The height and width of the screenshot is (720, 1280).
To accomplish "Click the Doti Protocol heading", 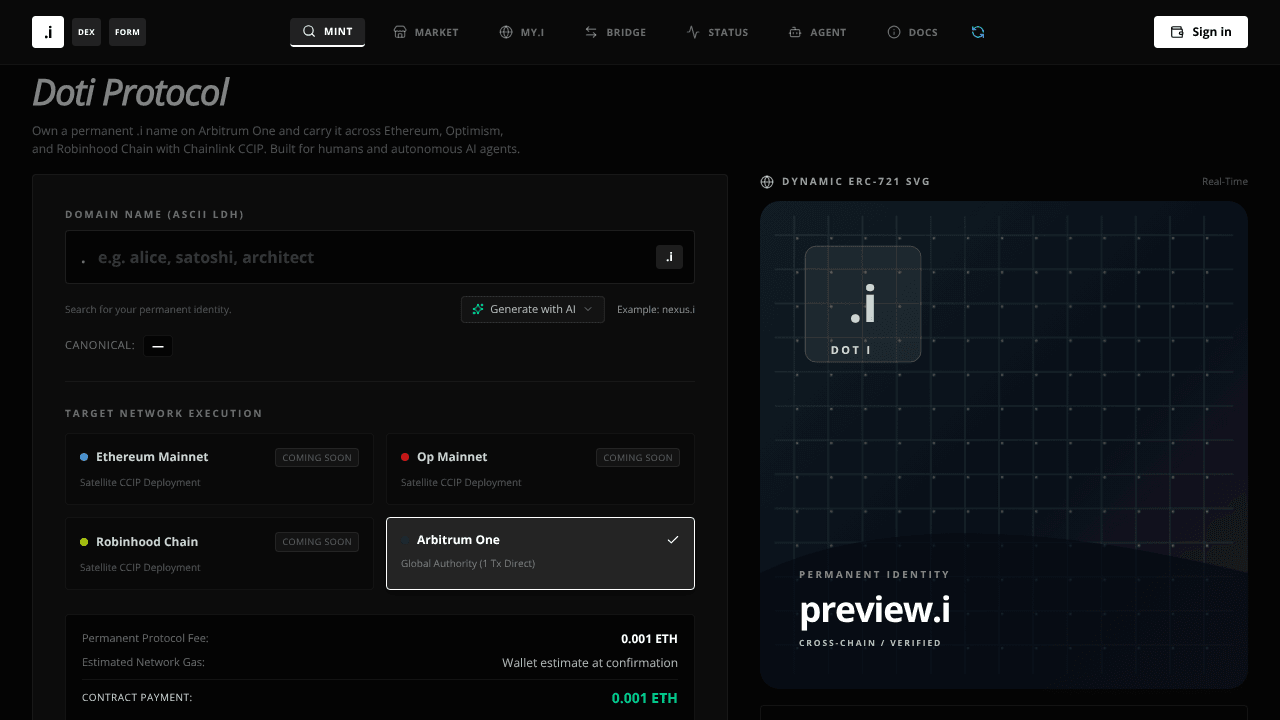I will (130, 93).
